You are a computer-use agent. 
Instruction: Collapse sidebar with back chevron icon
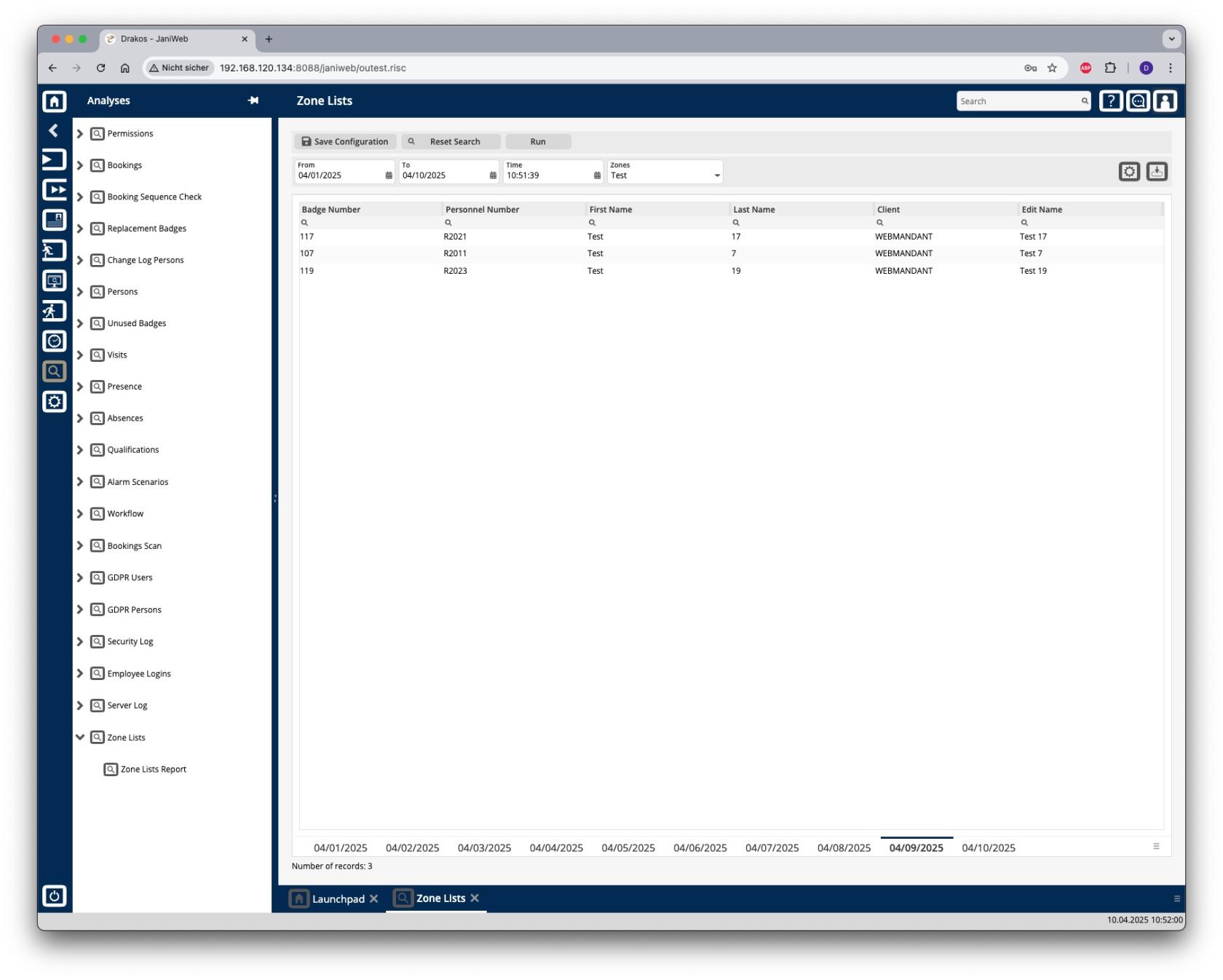[x=53, y=130]
